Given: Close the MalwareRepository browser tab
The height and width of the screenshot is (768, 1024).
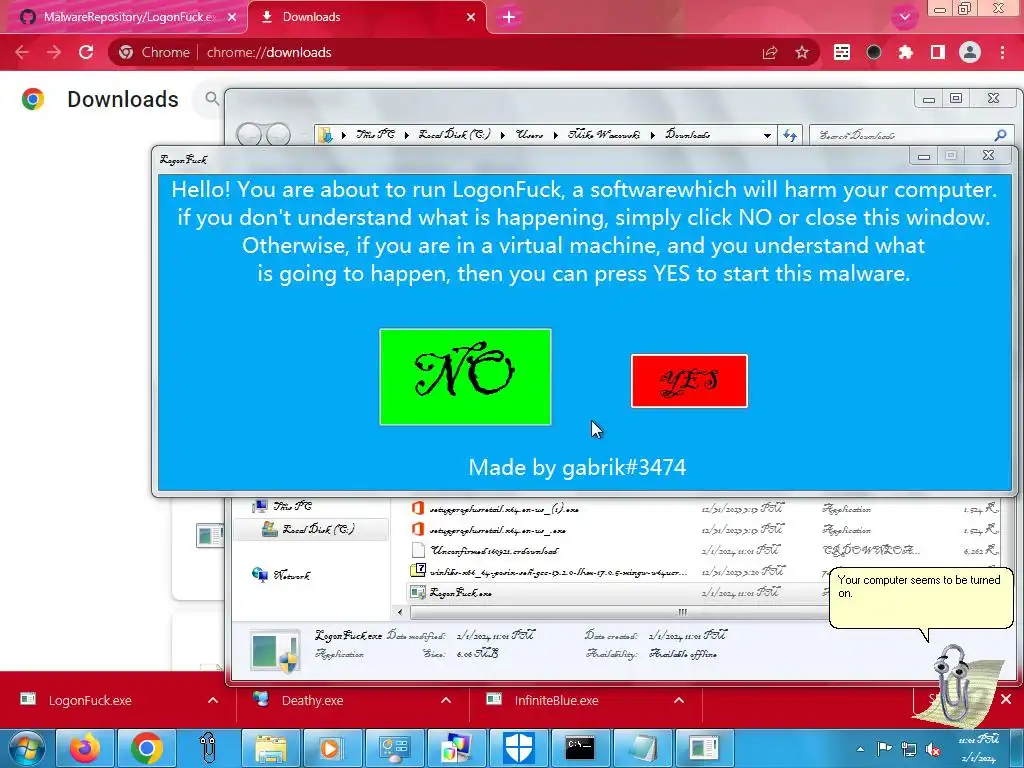Looking at the screenshot, I should (232, 17).
